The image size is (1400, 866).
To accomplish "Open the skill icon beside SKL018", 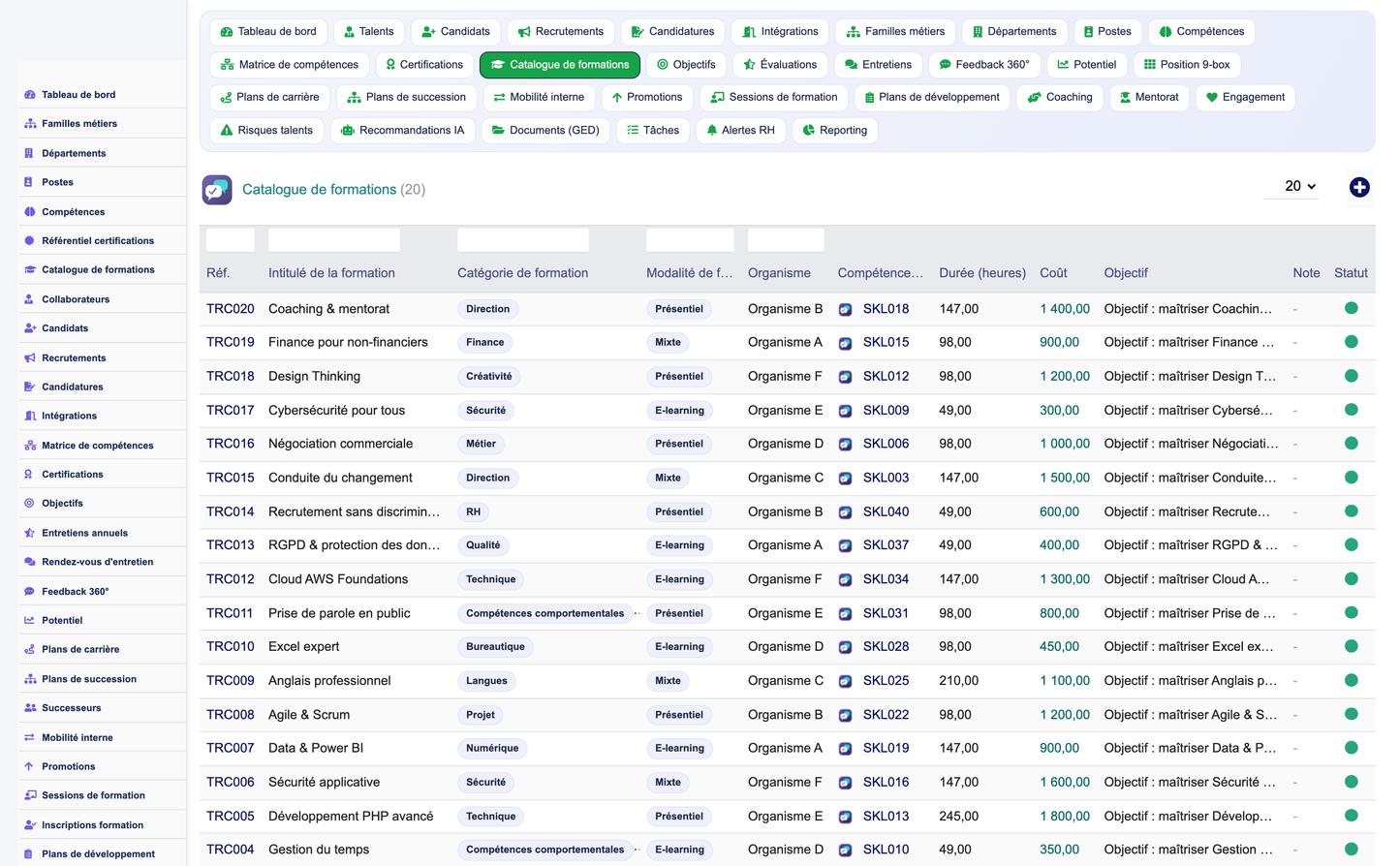I will pyautogui.click(x=845, y=309).
